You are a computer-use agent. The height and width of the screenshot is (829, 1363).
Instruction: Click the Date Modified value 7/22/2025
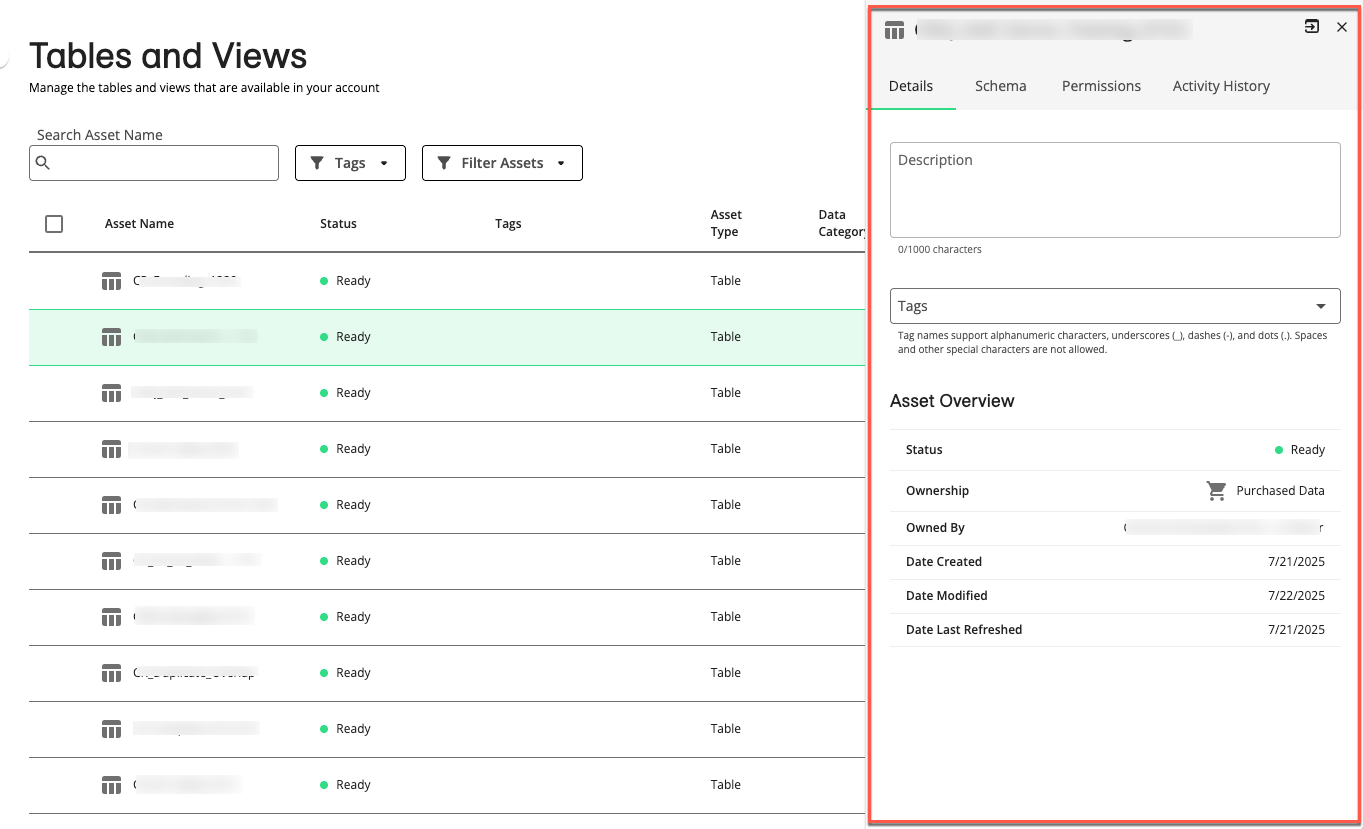[1296, 596]
